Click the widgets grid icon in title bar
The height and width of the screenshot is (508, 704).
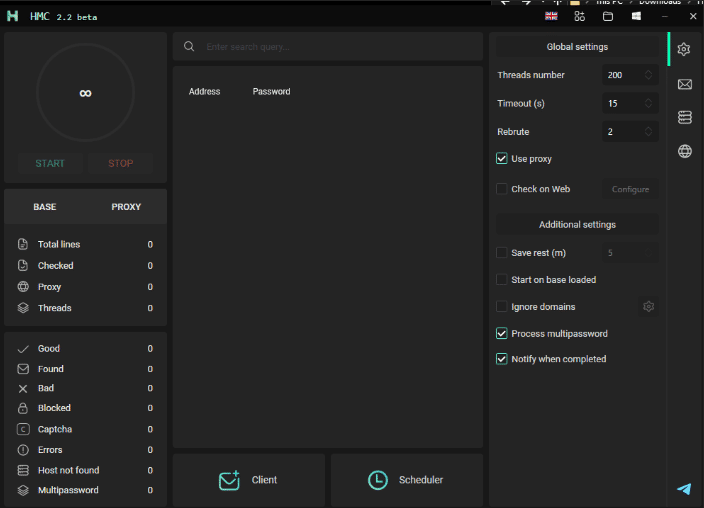[579, 16]
